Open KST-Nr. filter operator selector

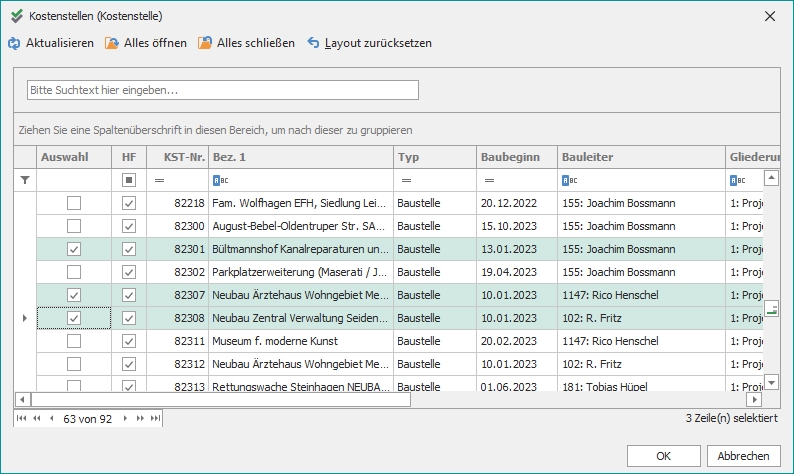pos(159,180)
